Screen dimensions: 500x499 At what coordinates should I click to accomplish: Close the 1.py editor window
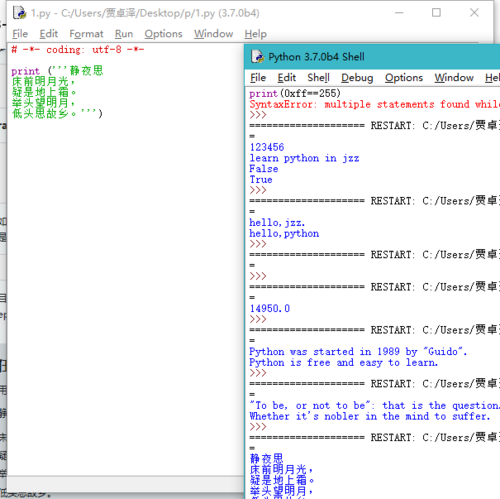(x=474, y=13)
